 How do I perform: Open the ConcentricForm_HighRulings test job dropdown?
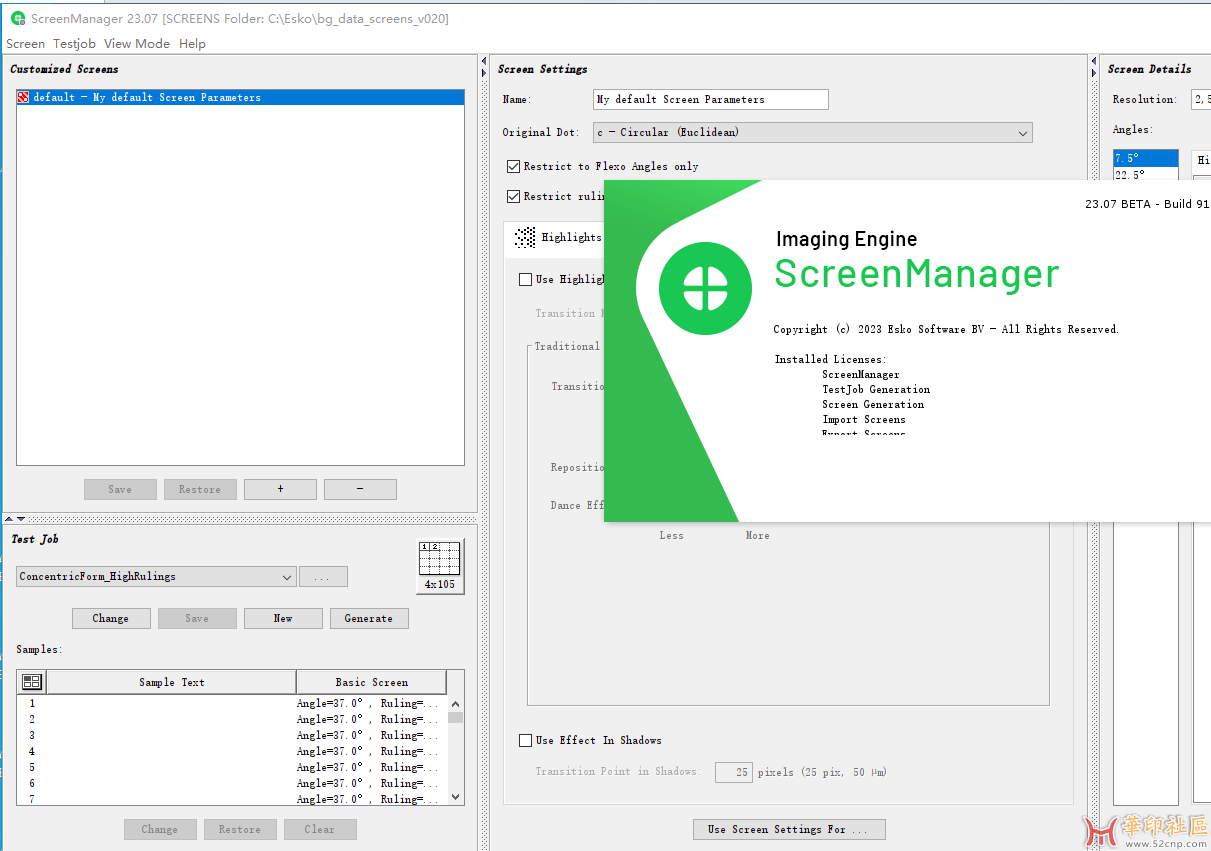157,577
